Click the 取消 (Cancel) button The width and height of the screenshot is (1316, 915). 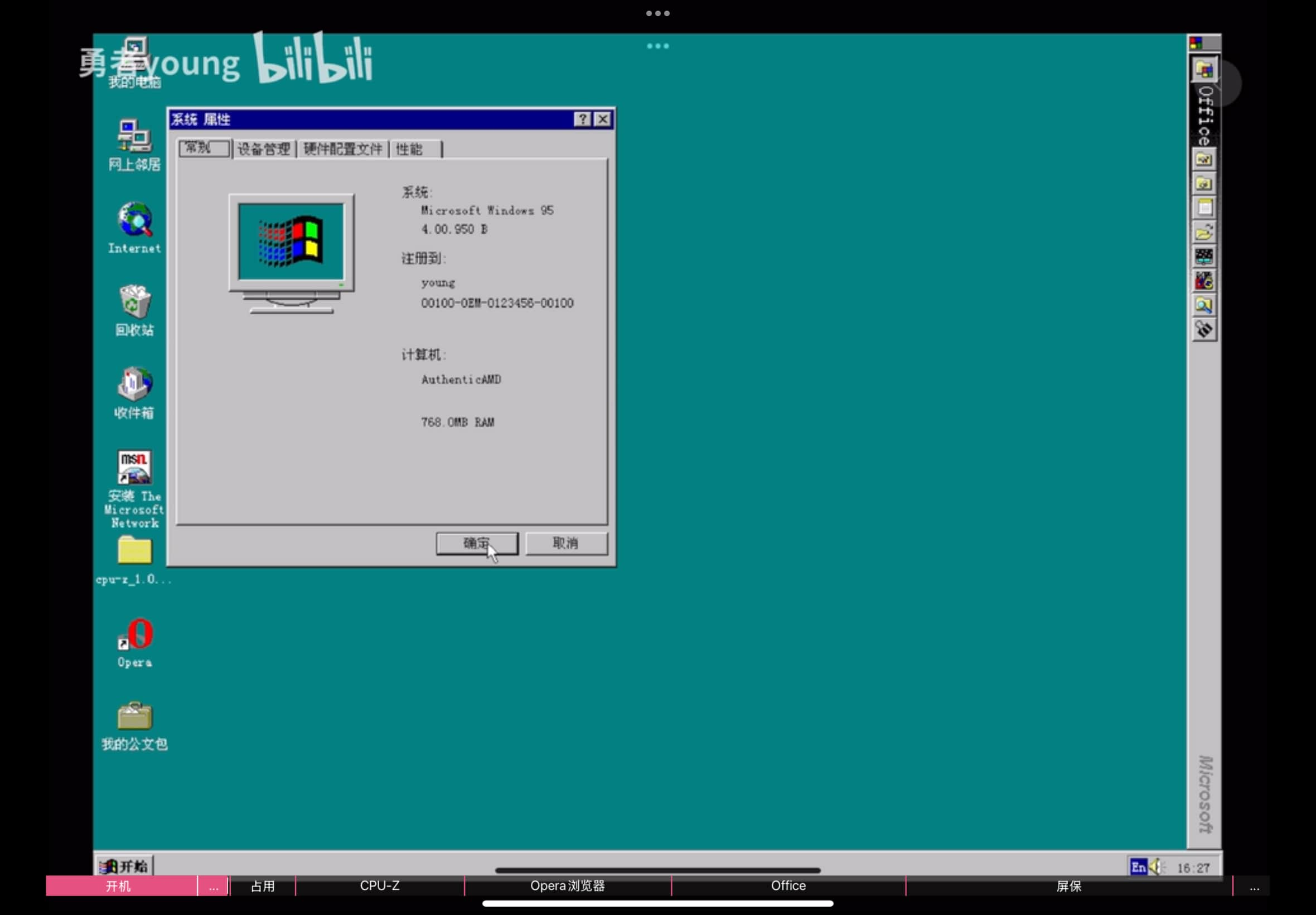566,543
